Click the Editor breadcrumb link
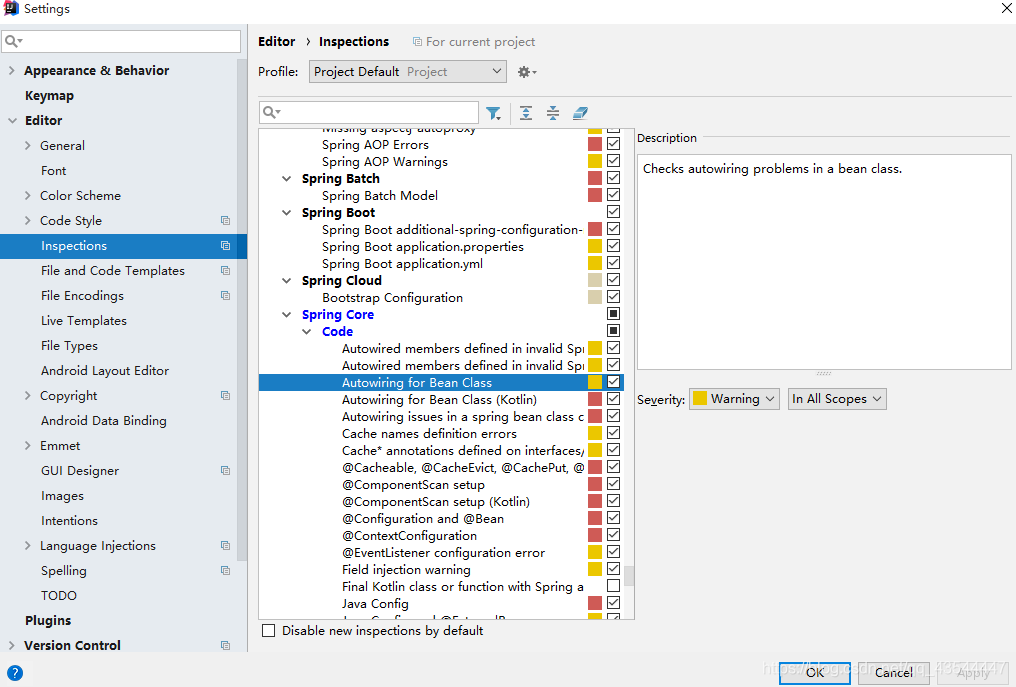 click(277, 41)
